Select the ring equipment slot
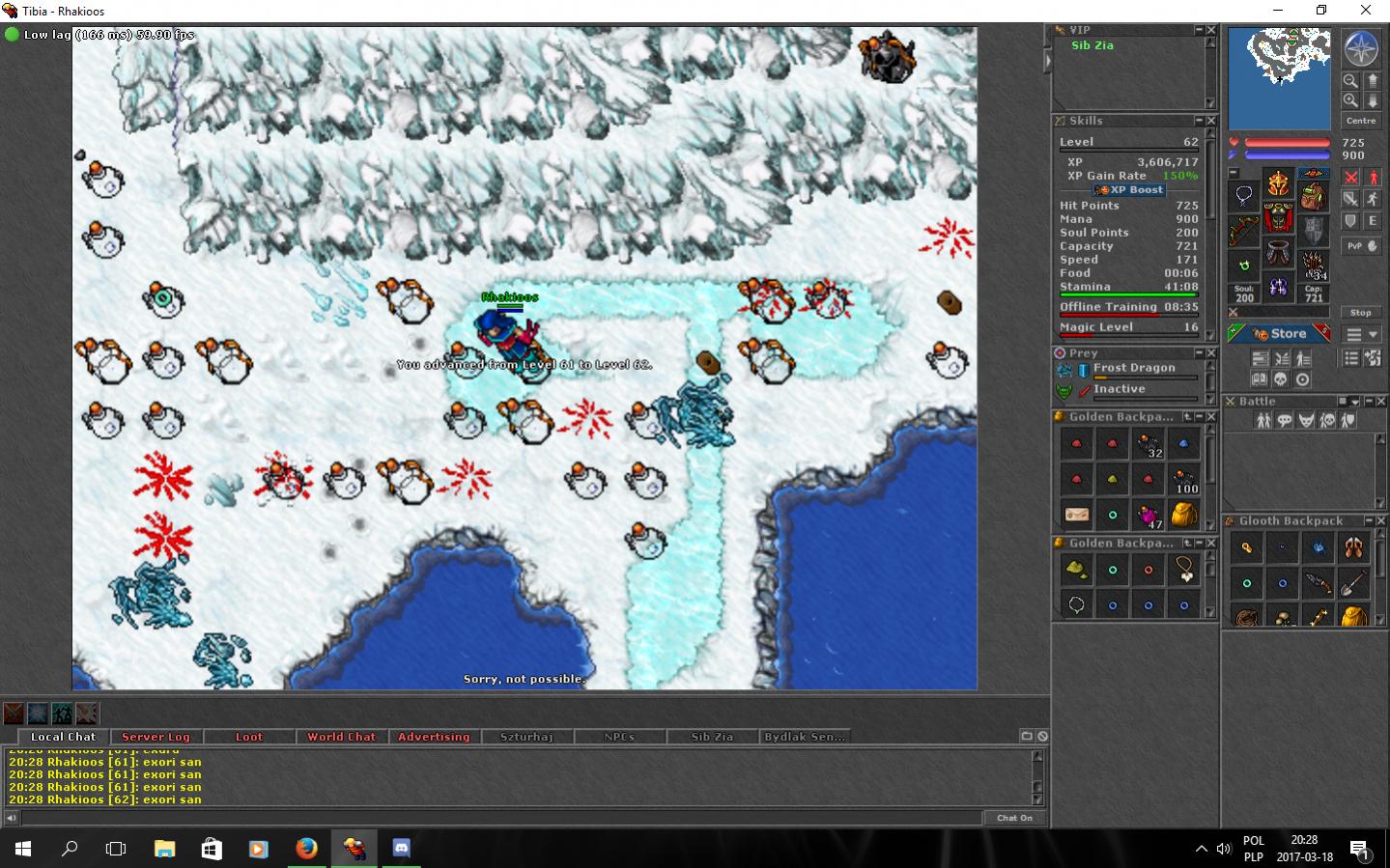1390x868 pixels. [x=1244, y=266]
